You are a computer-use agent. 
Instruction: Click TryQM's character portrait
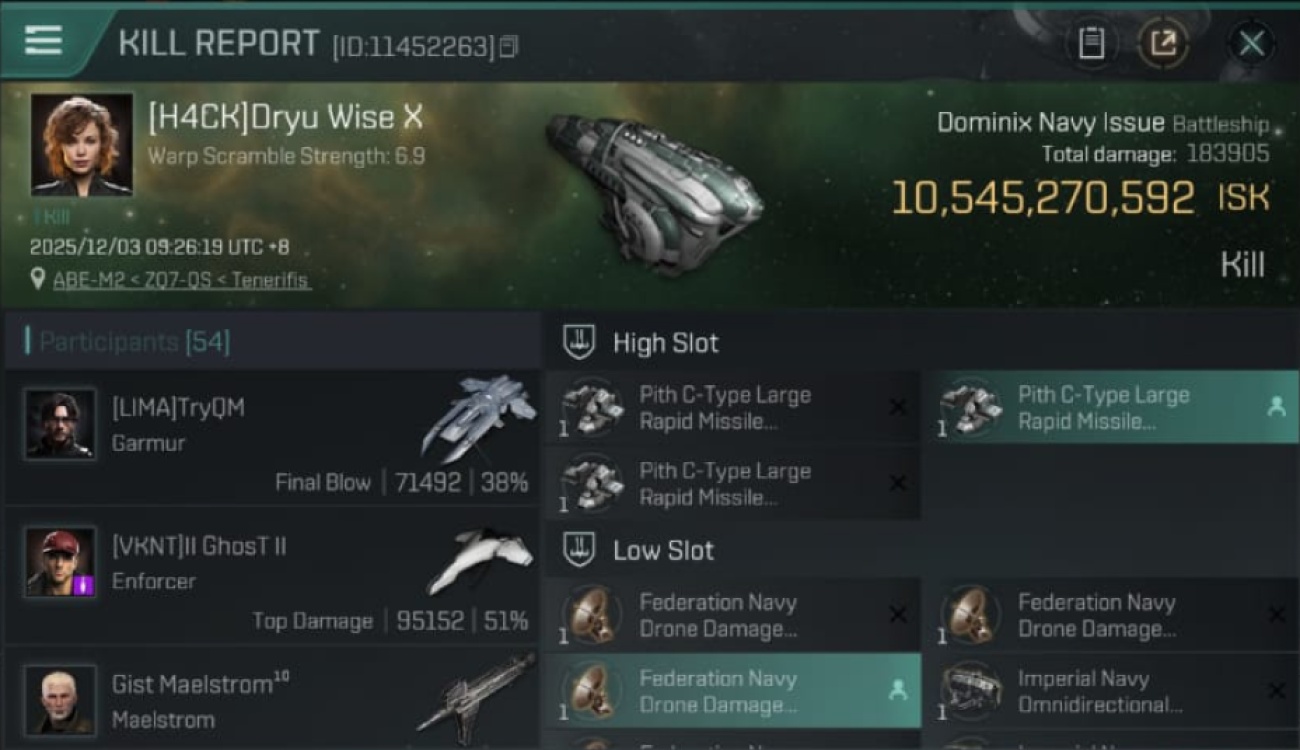(60, 423)
